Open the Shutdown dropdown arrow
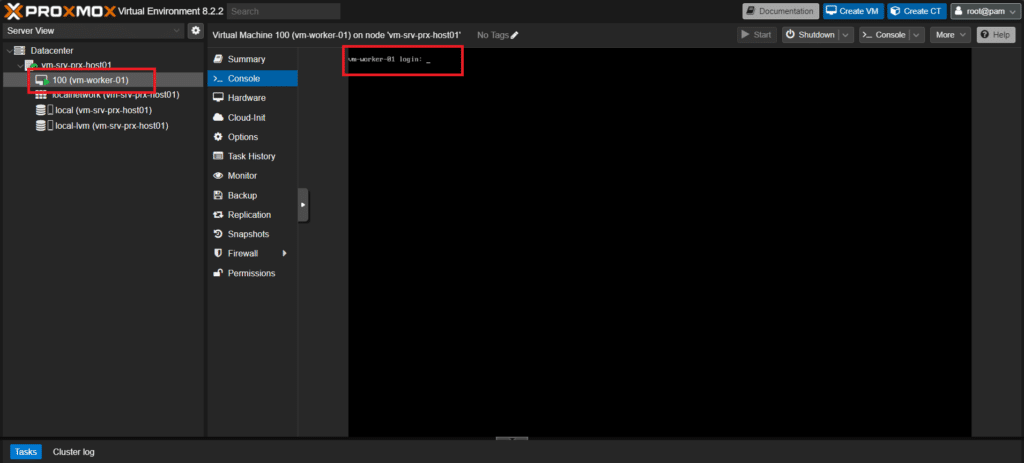 846,35
